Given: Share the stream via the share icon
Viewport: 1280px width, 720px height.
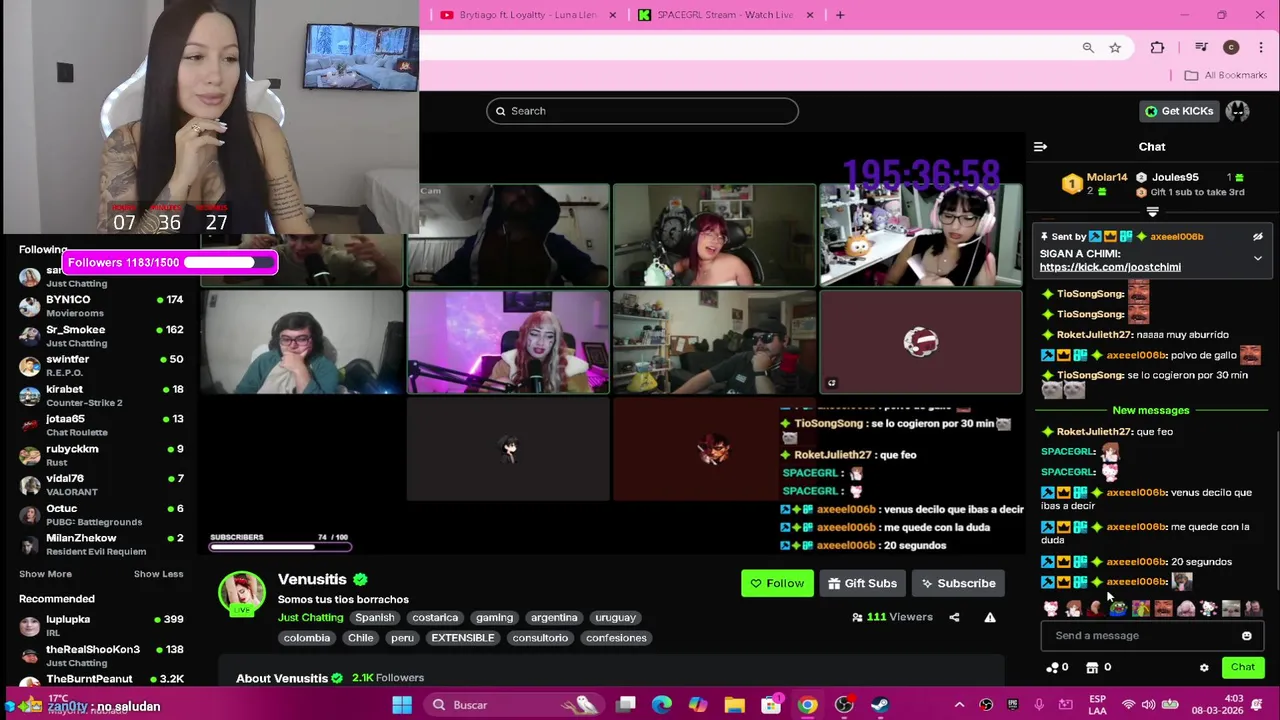Looking at the screenshot, I should click(x=954, y=618).
